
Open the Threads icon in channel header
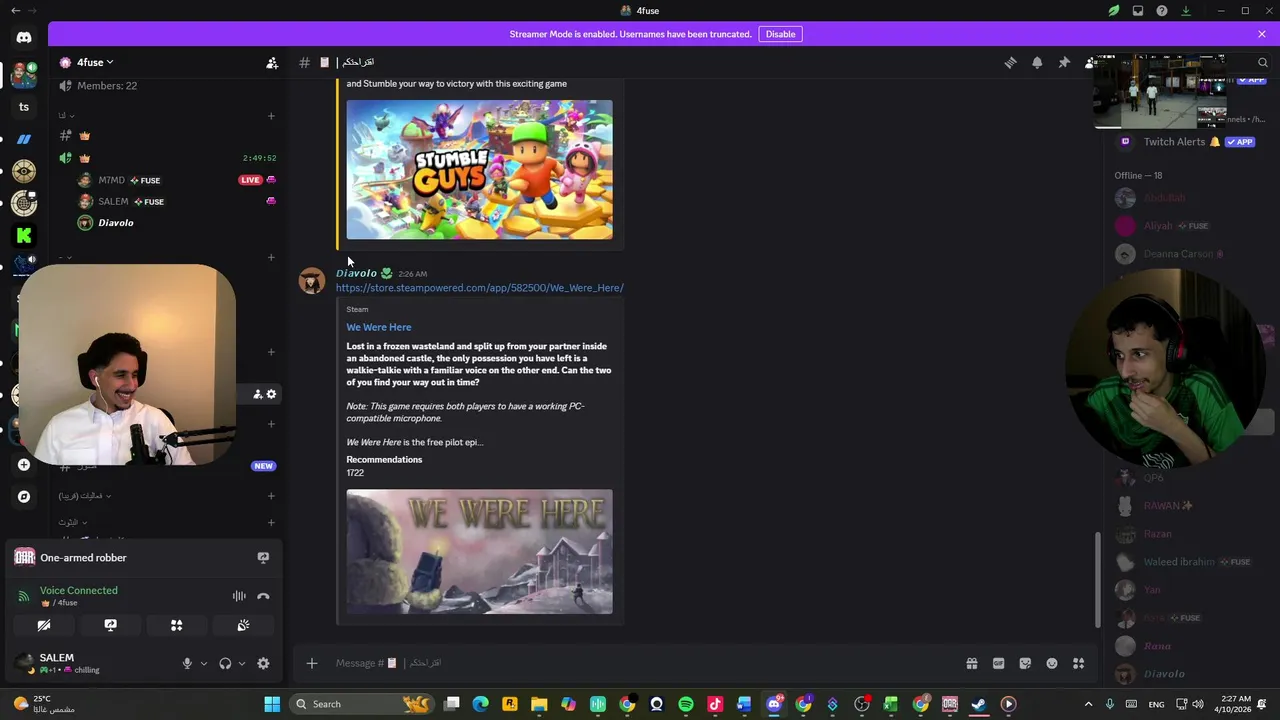[x=1010, y=62]
